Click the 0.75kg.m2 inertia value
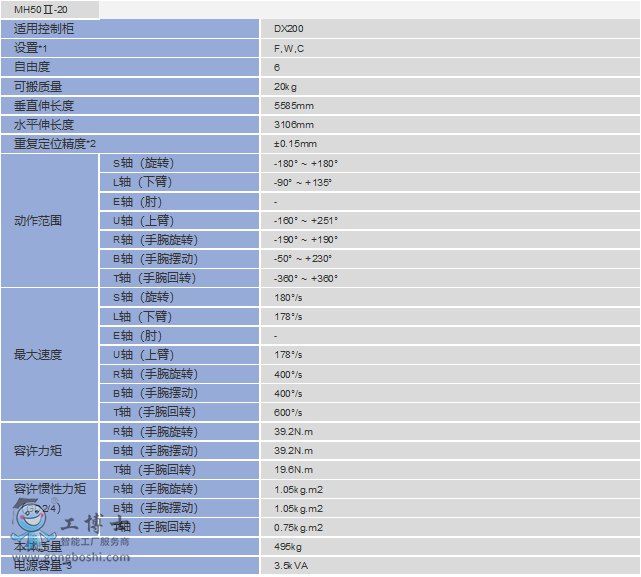 pos(298,528)
